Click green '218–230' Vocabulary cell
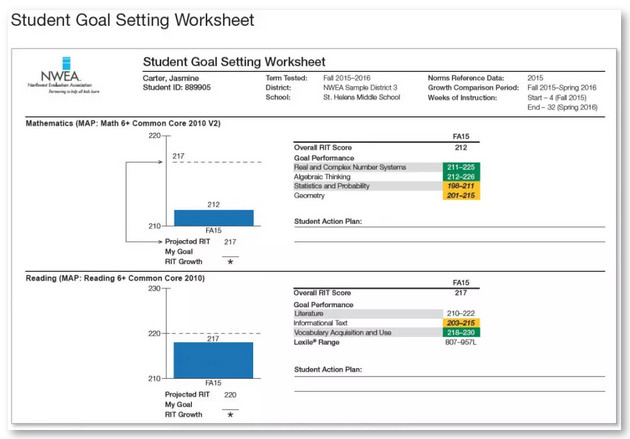Screen dimensions: 630x439 (461, 333)
